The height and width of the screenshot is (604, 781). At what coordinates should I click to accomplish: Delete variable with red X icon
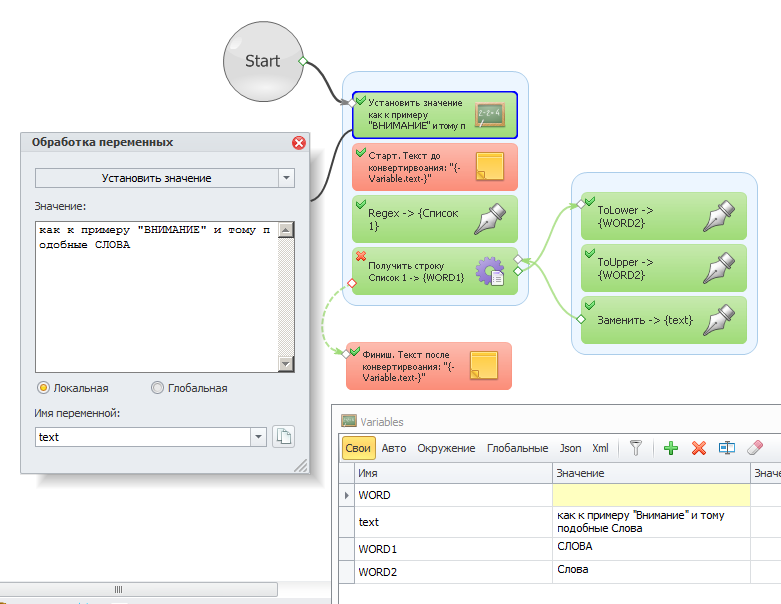[699, 448]
